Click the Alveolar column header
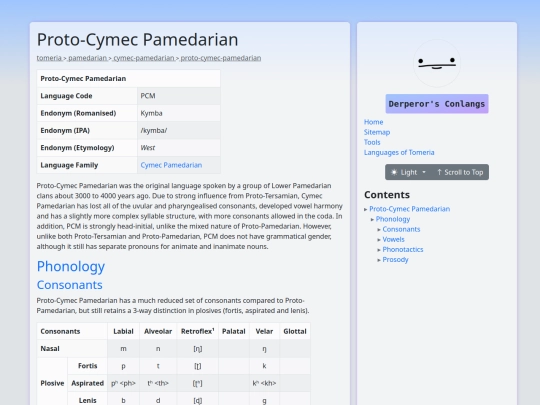The image size is (540, 405). tap(158, 331)
